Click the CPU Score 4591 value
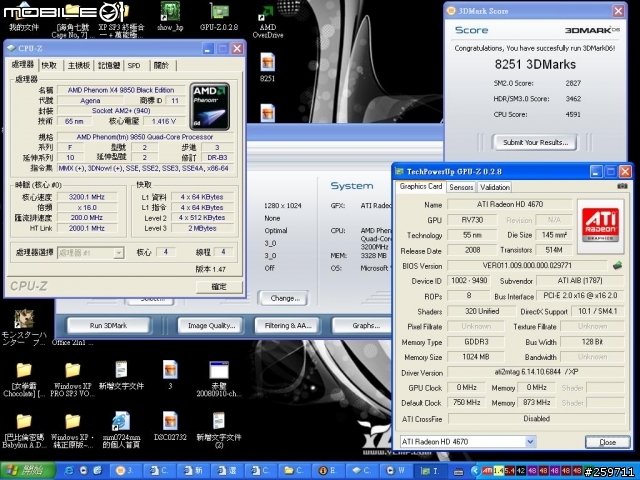Viewport: 640px width, 480px height. [573, 115]
